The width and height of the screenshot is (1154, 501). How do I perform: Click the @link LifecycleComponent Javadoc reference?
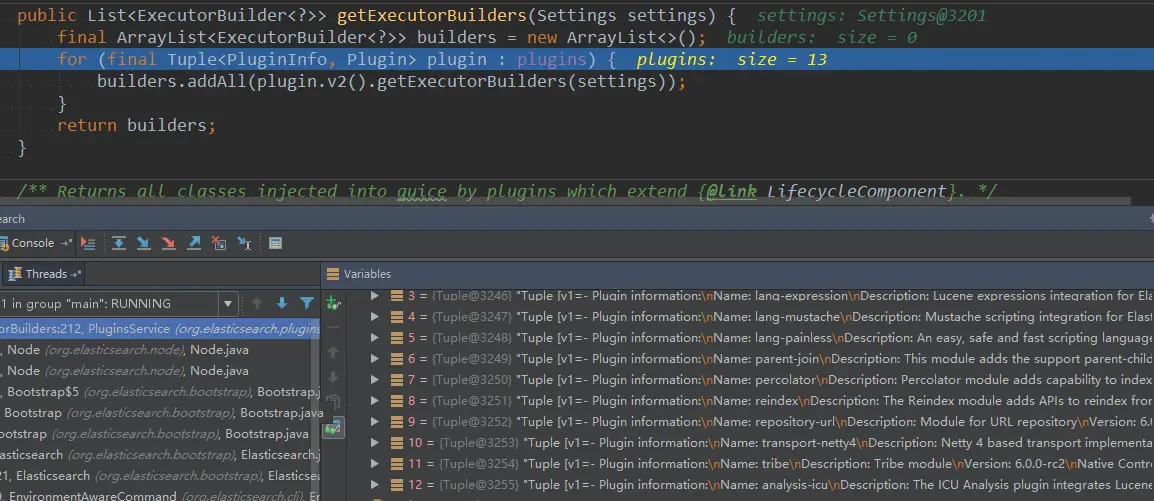[x=826, y=191]
